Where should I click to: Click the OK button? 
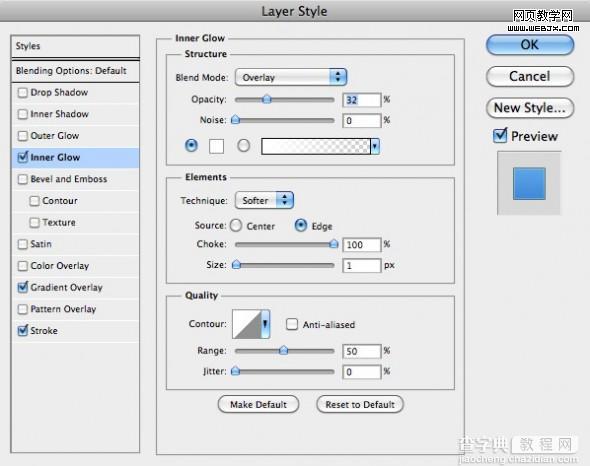click(x=530, y=45)
